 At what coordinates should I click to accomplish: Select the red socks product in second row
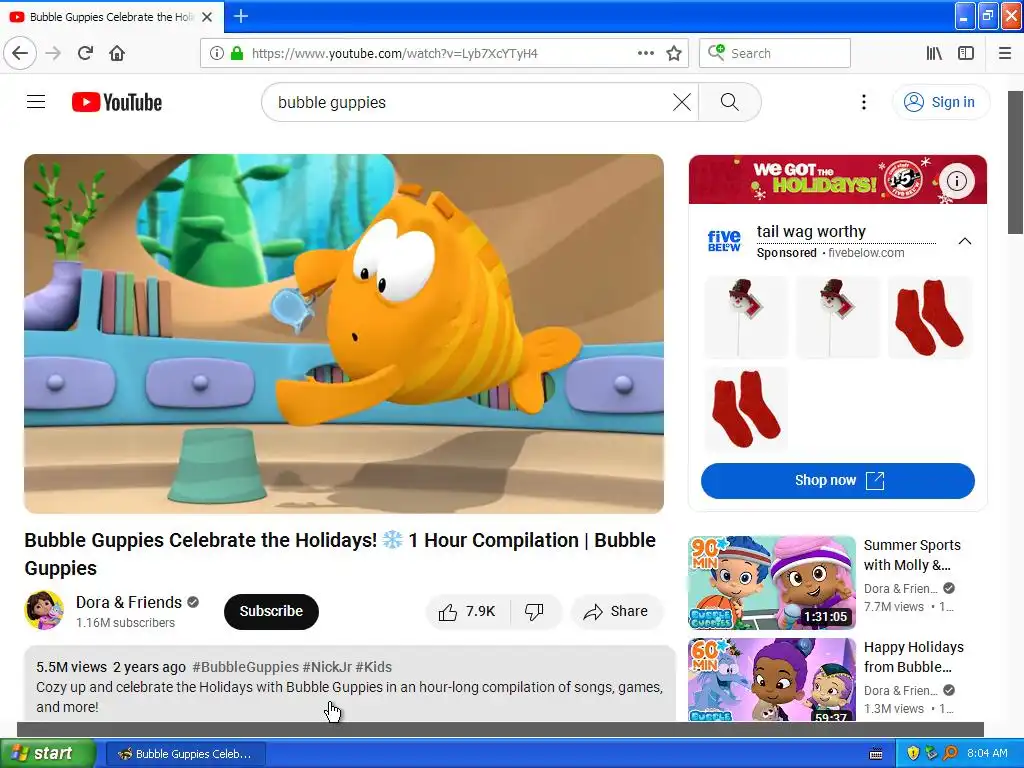coord(746,409)
